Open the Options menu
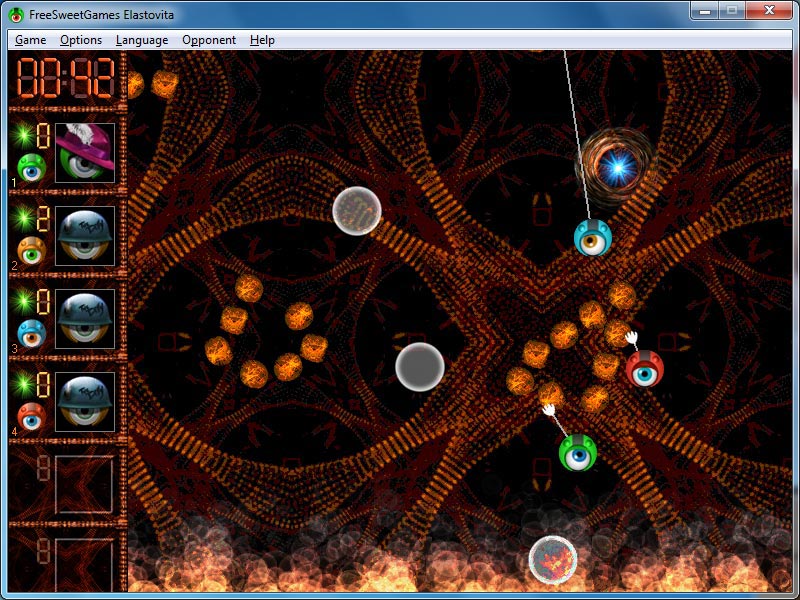This screenshot has width=800, height=600. click(x=81, y=40)
